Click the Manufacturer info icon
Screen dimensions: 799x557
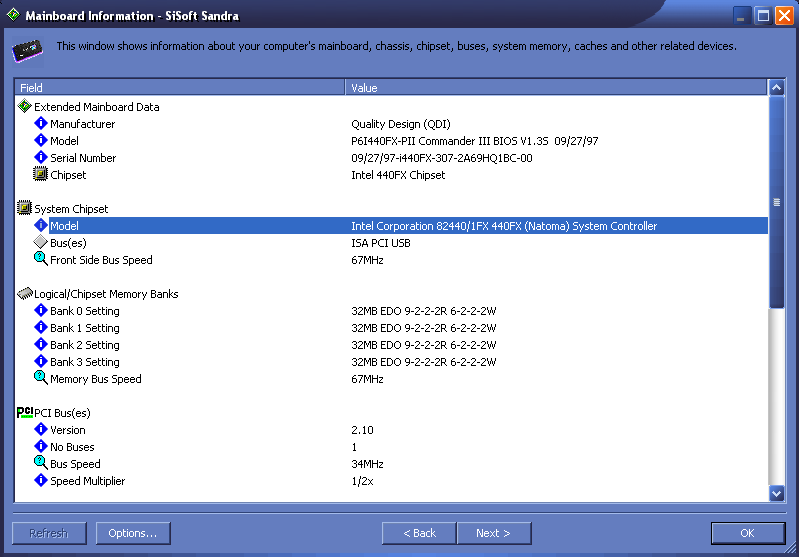click(41, 124)
